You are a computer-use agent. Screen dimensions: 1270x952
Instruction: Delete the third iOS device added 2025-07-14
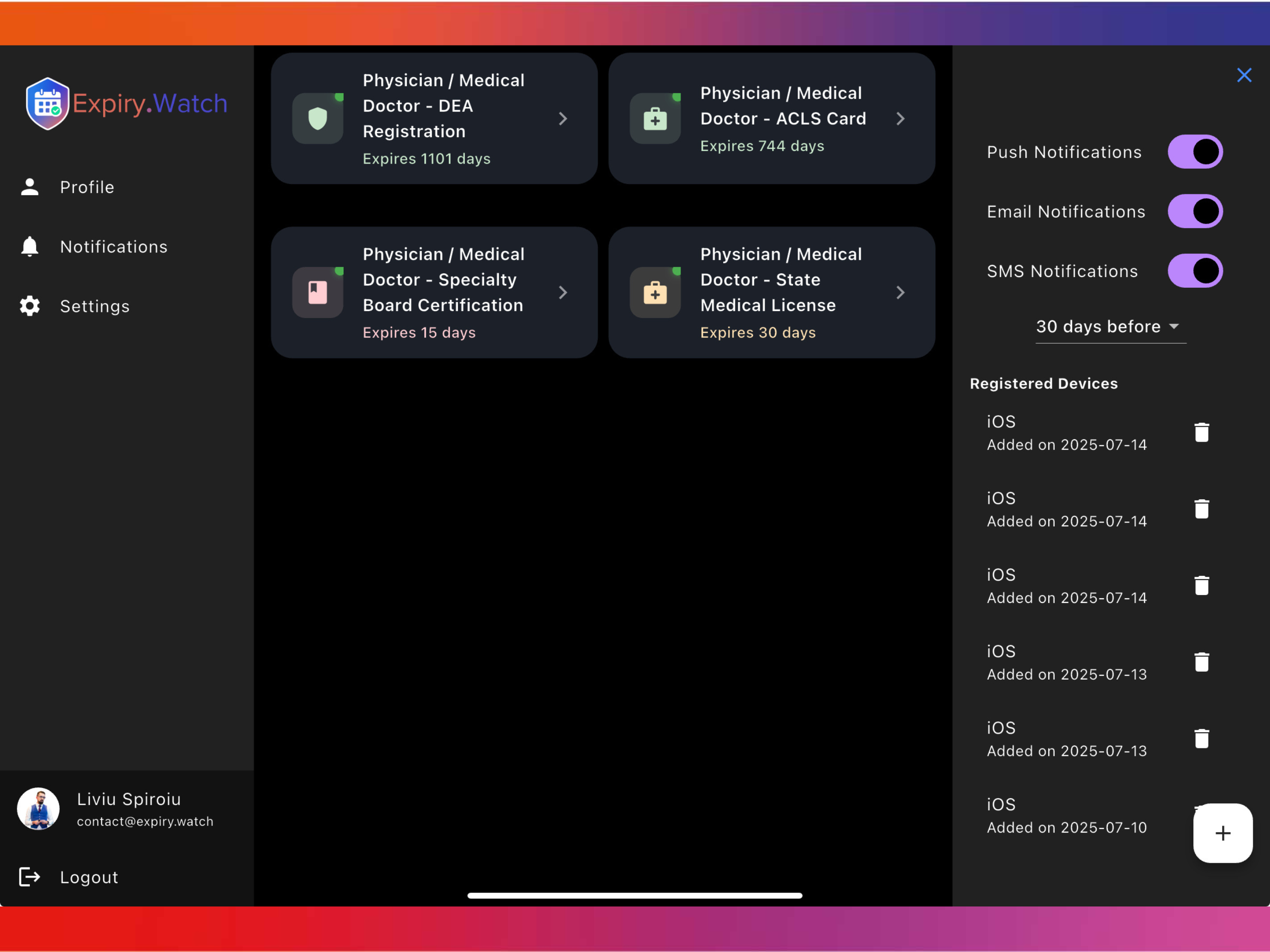click(x=1202, y=585)
